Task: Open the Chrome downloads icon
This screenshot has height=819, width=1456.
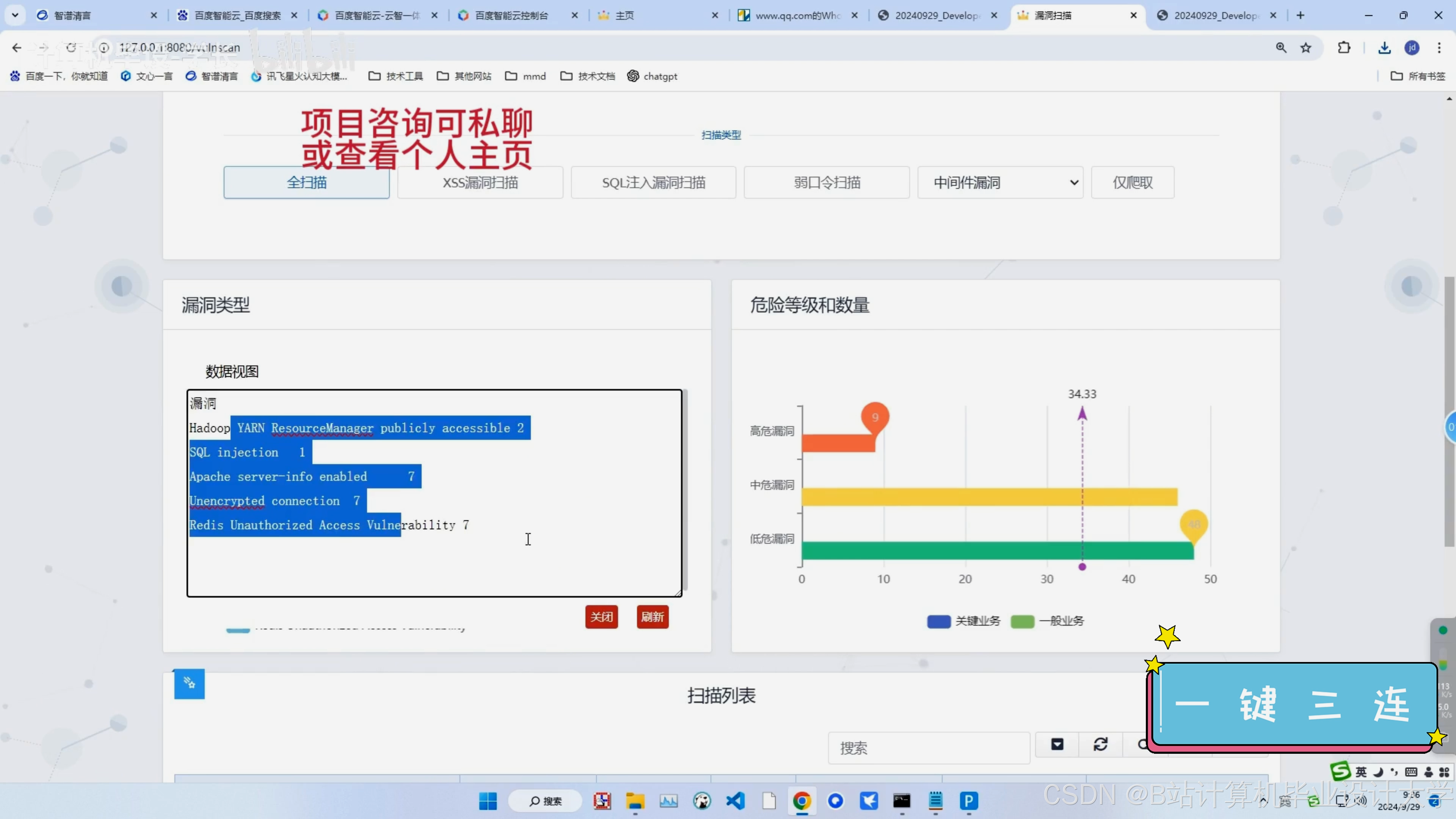Action: [x=1384, y=48]
